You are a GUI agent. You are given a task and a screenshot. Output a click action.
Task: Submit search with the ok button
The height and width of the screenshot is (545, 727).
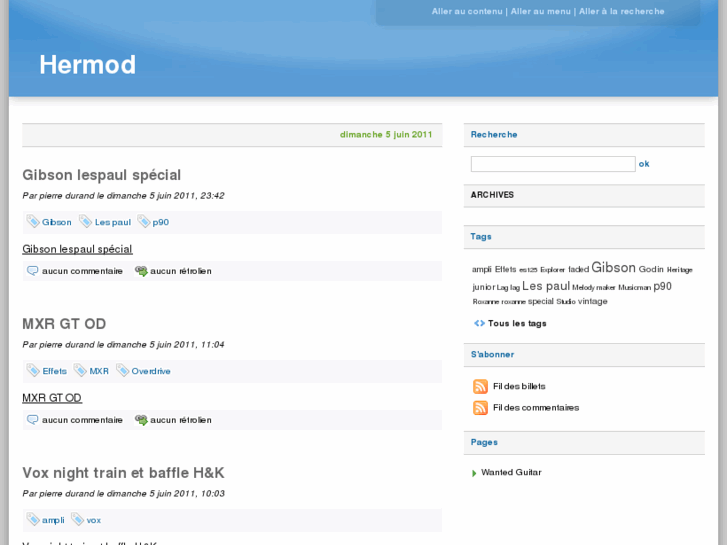click(x=644, y=164)
